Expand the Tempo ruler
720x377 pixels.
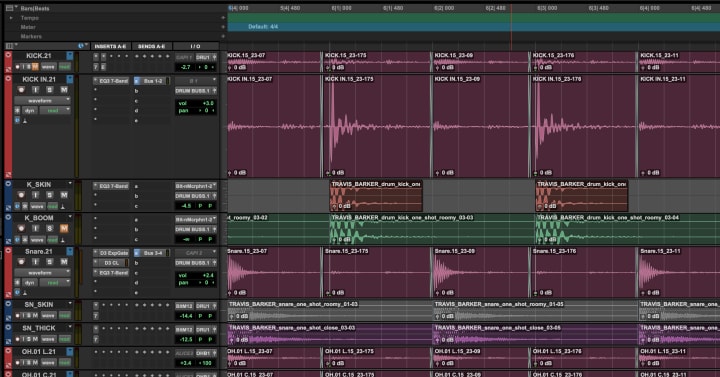click(11, 18)
